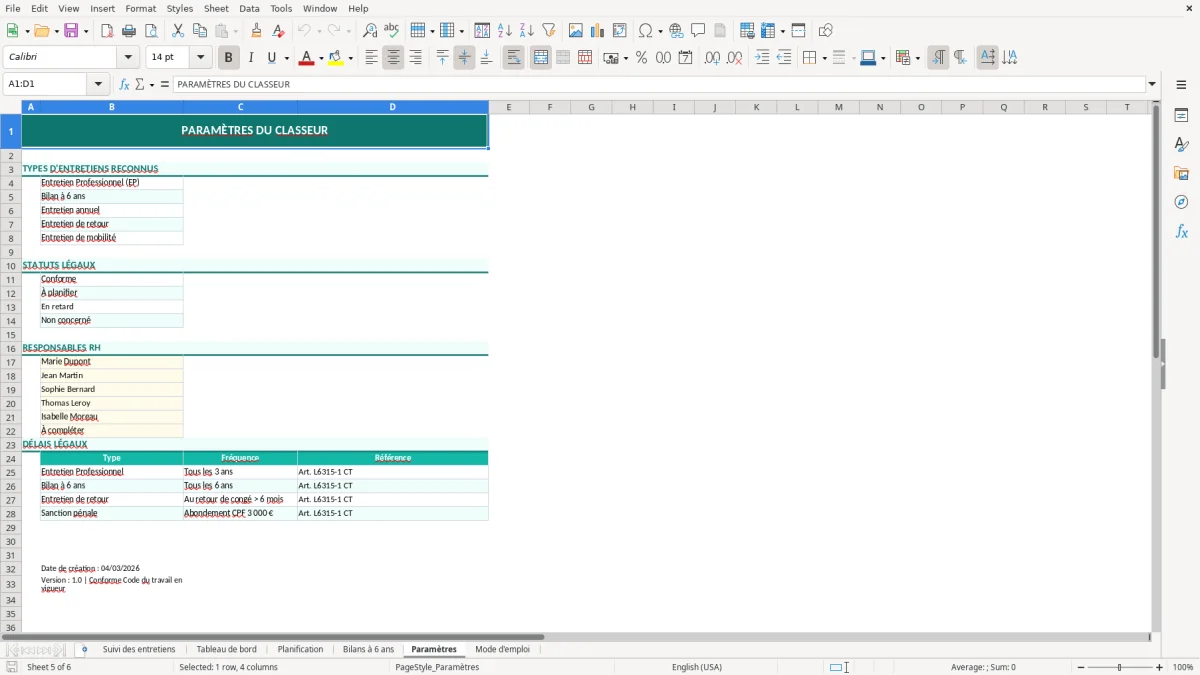Click zoom out minus button
Viewport: 1200px width, 675px height.
pyautogui.click(x=1081, y=667)
